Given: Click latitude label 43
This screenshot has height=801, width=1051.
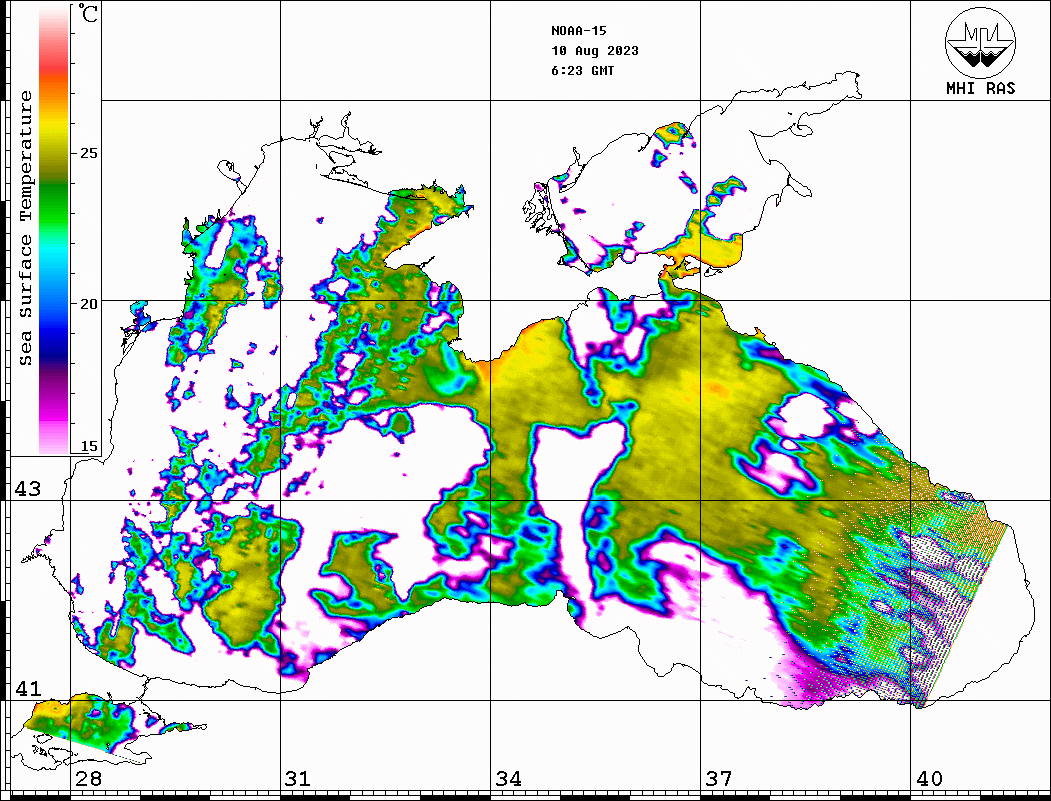Looking at the screenshot, I should [28, 489].
